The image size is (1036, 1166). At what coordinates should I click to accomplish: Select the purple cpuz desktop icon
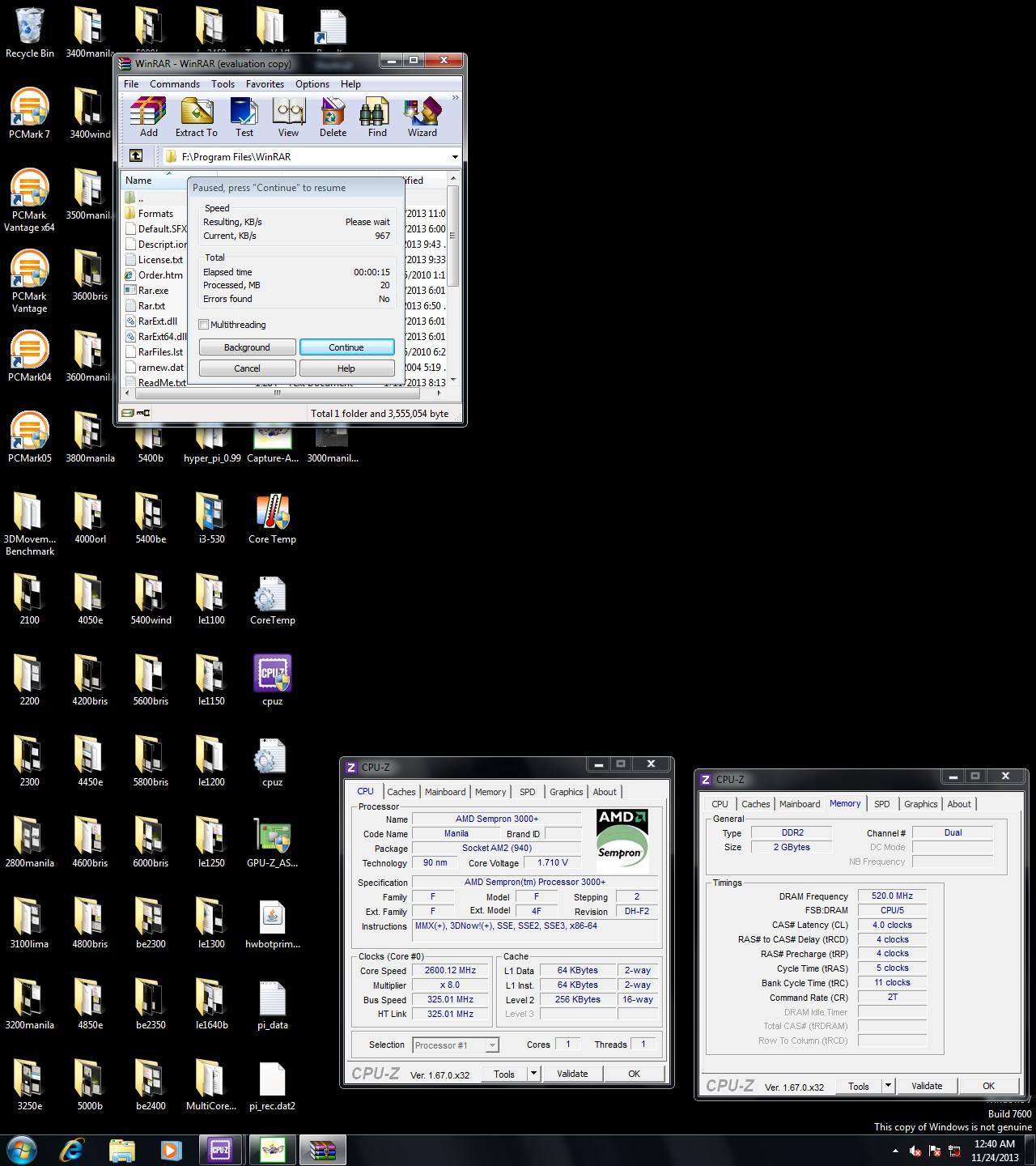pos(272,680)
